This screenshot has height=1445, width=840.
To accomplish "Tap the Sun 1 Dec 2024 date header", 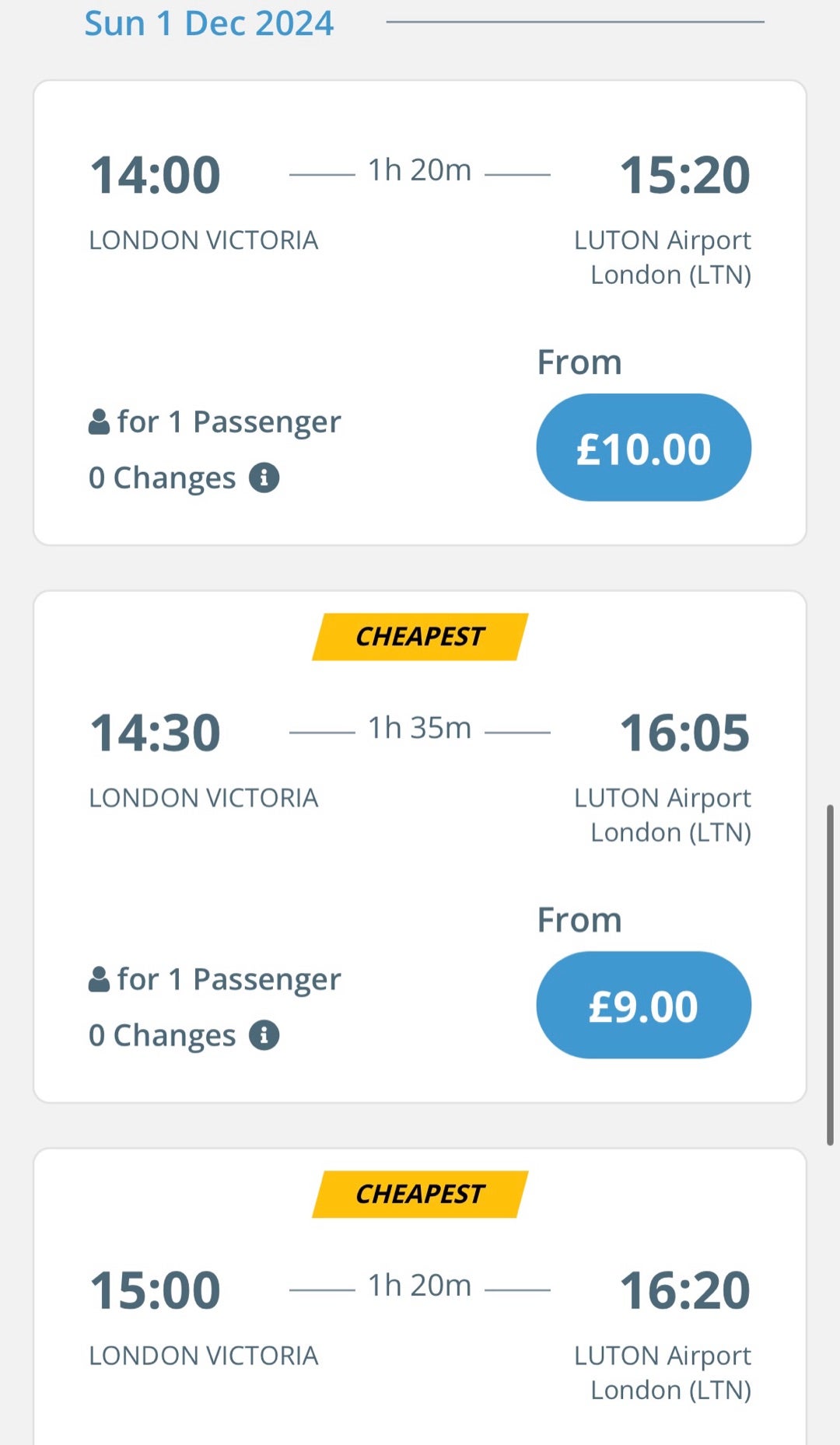I will tap(209, 23).
